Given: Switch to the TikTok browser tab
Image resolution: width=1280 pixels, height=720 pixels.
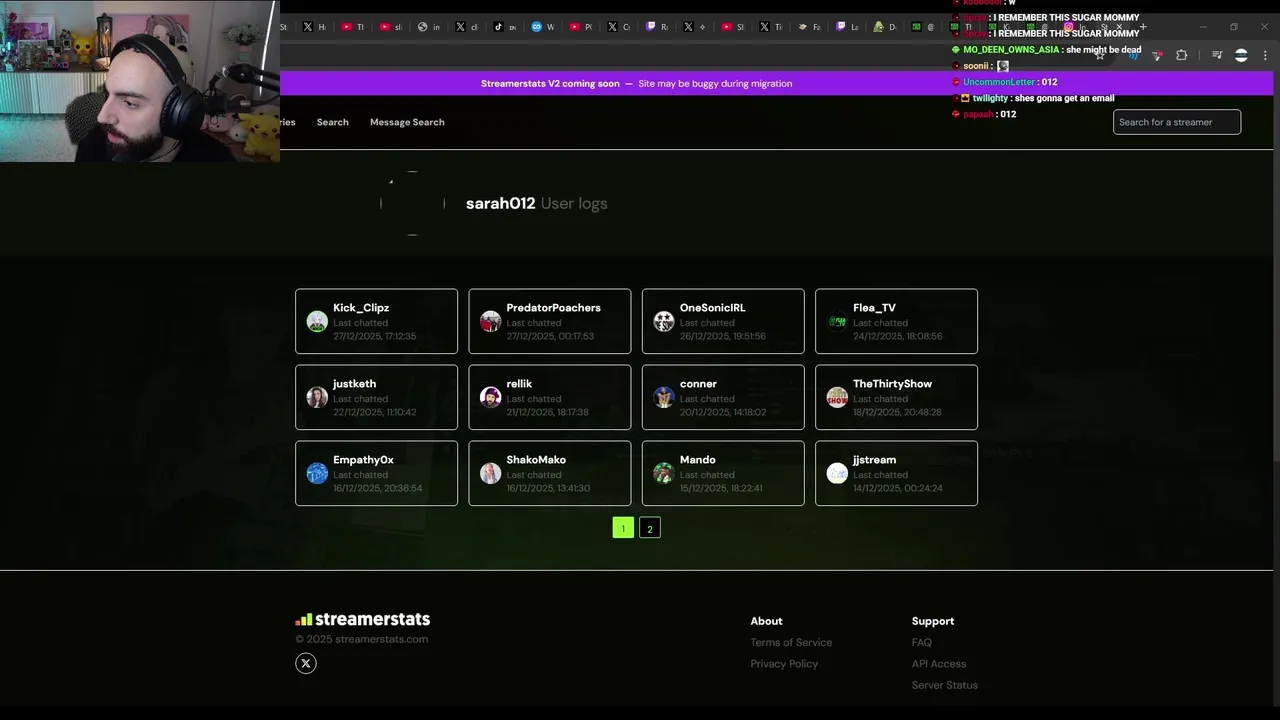Looking at the screenshot, I should (x=505, y=27).
